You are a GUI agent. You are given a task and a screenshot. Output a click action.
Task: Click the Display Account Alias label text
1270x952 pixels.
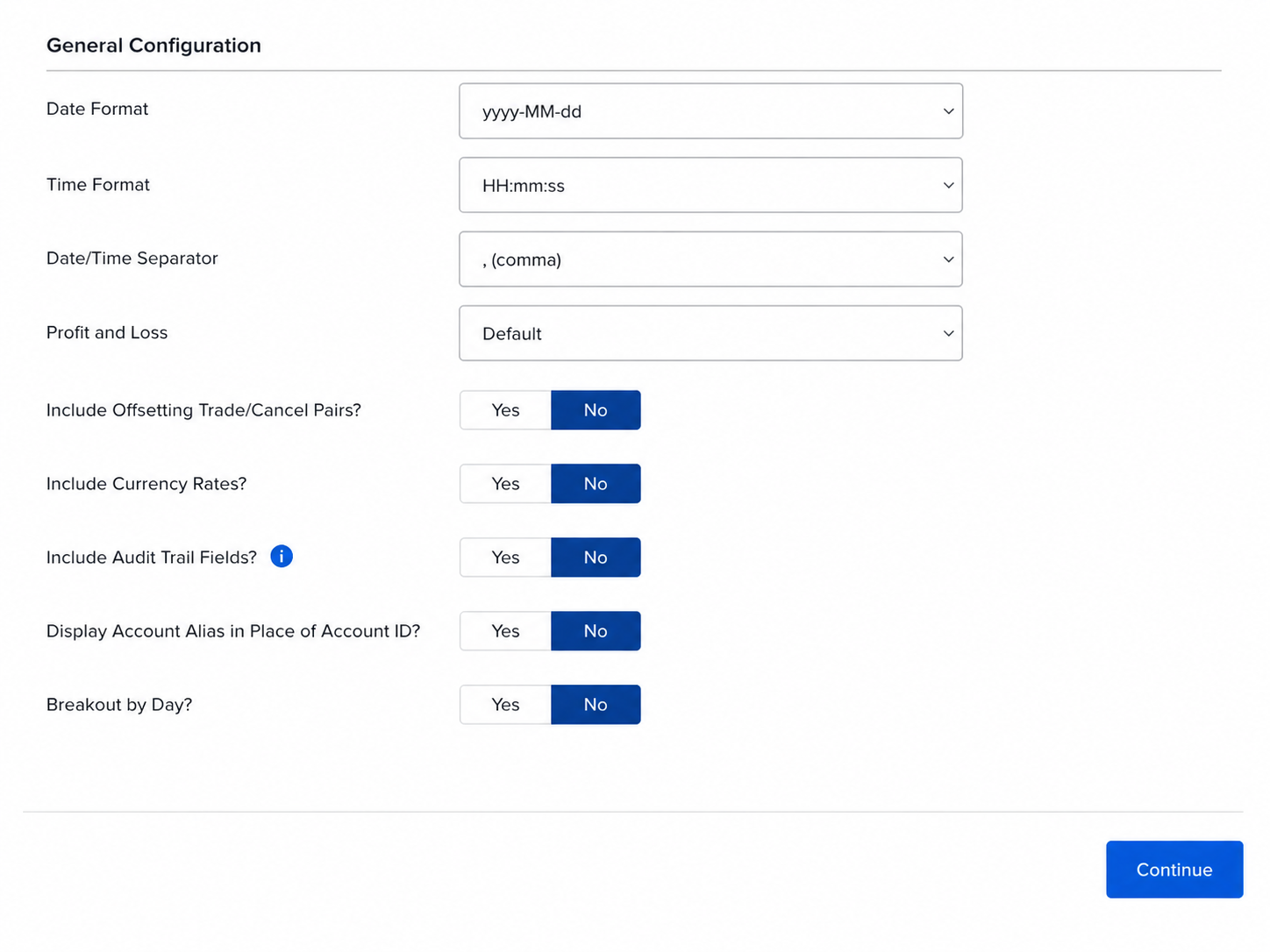(x=233, y=631)
